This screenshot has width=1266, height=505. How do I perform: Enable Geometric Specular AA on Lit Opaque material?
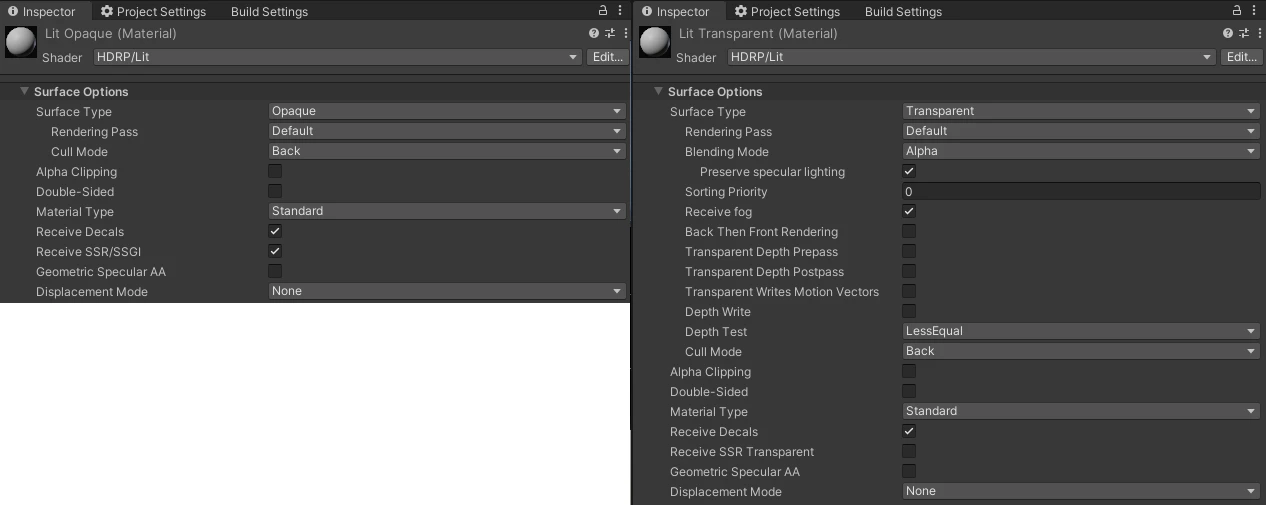point(275,271)
